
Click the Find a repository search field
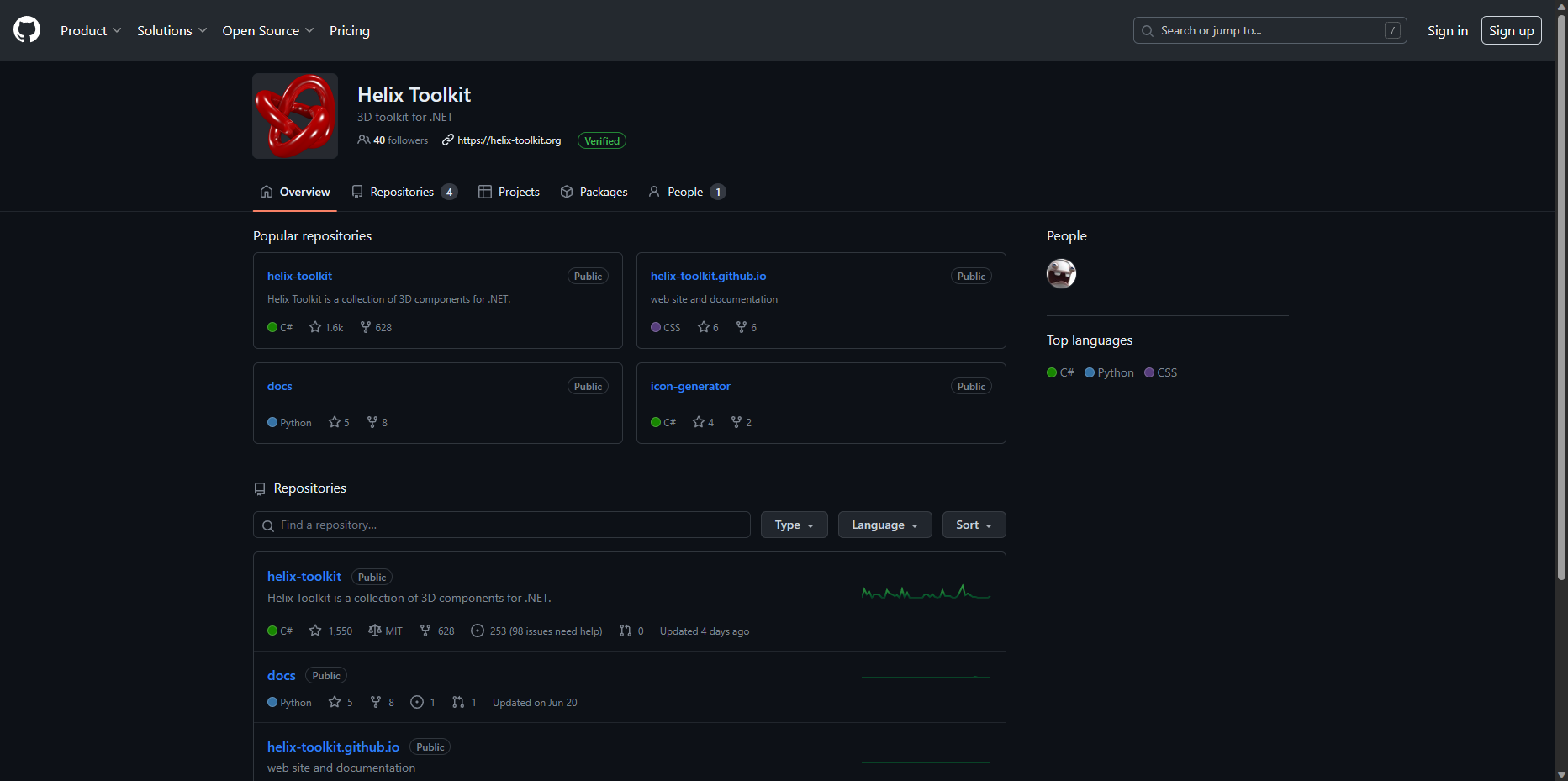502,525
